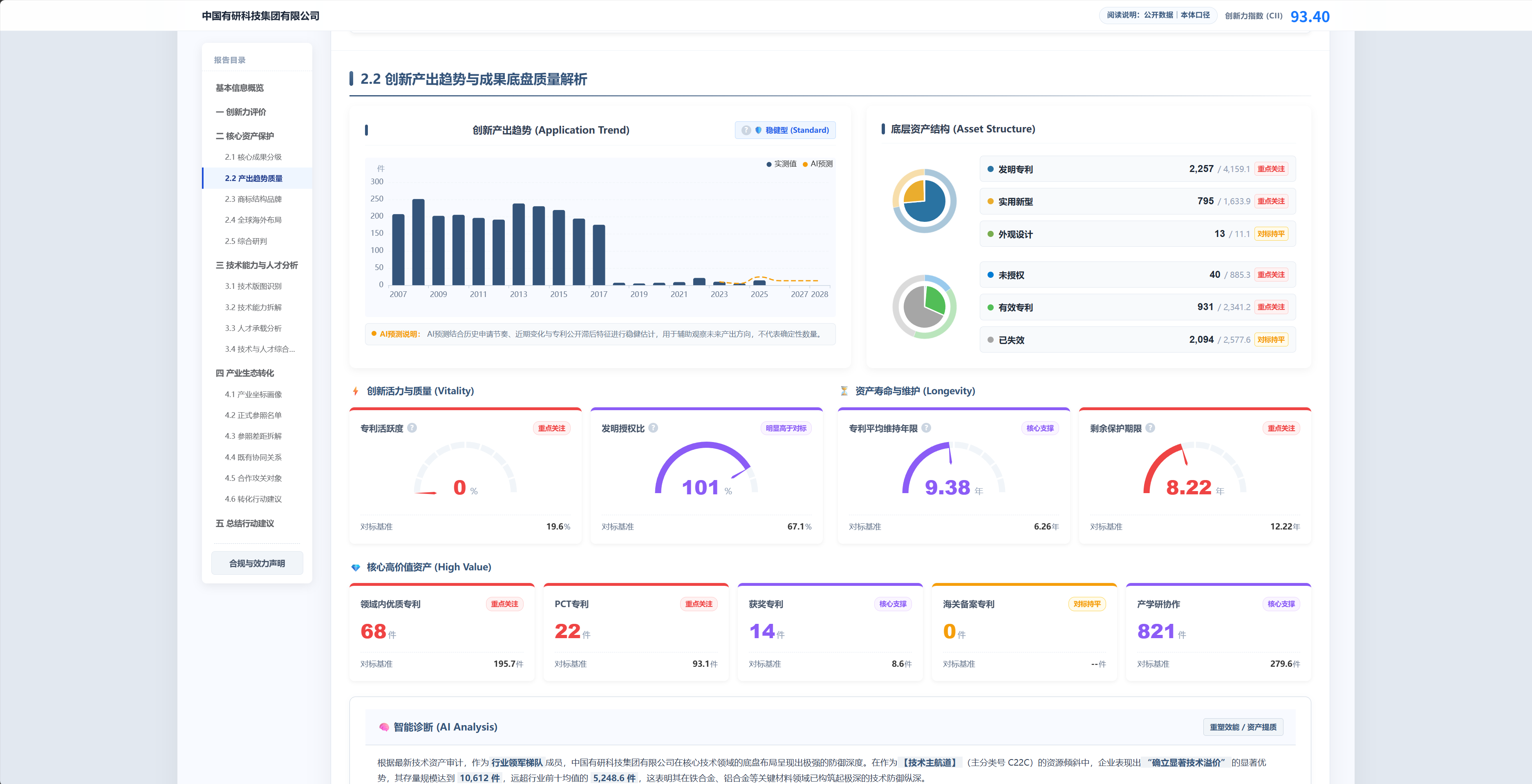Click help icon beside 发明授权比
The image size is (1532, 784).
(653, 428)
